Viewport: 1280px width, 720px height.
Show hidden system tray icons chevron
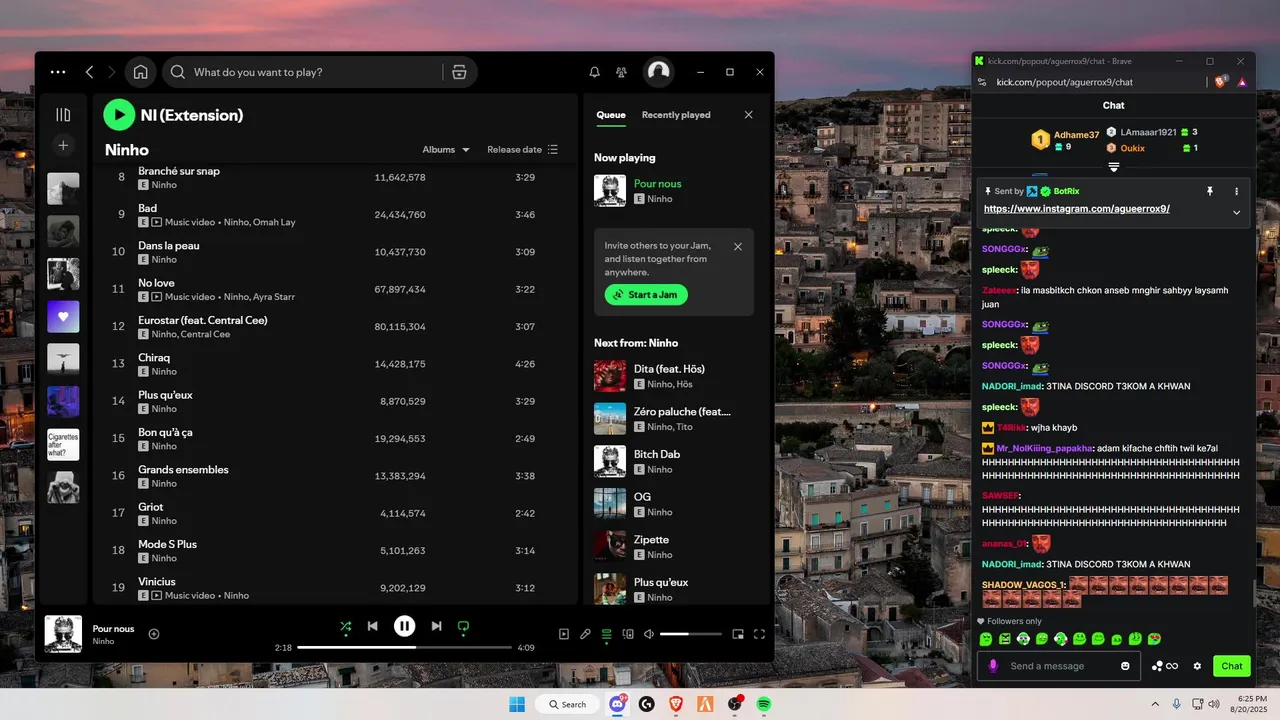[x=1156, y=704]
